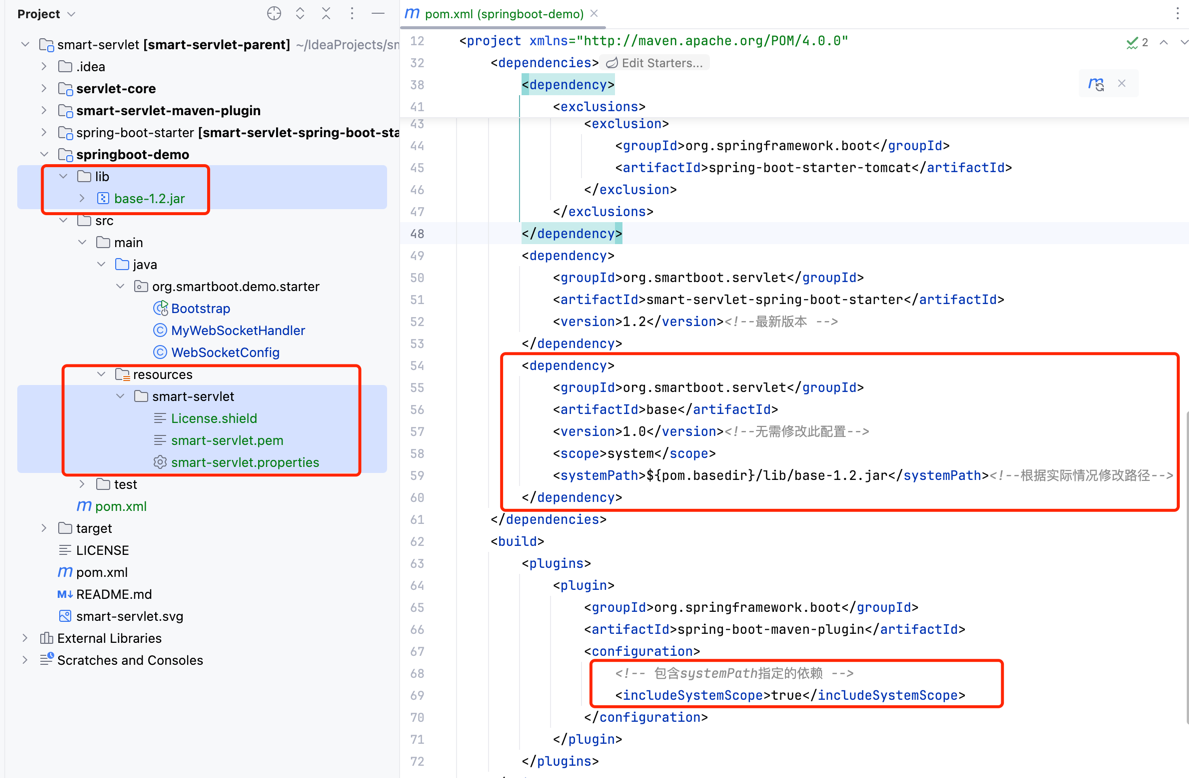Expand the servlet-core module
Screen dimensions: 1189x778
click(44, 89)
